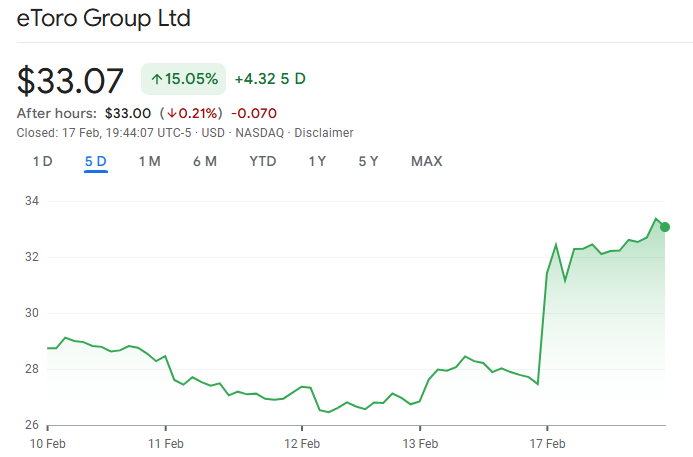Screen dimensions: 693x457
Task: View the 1 Y price chart
Action: (317, 161)
